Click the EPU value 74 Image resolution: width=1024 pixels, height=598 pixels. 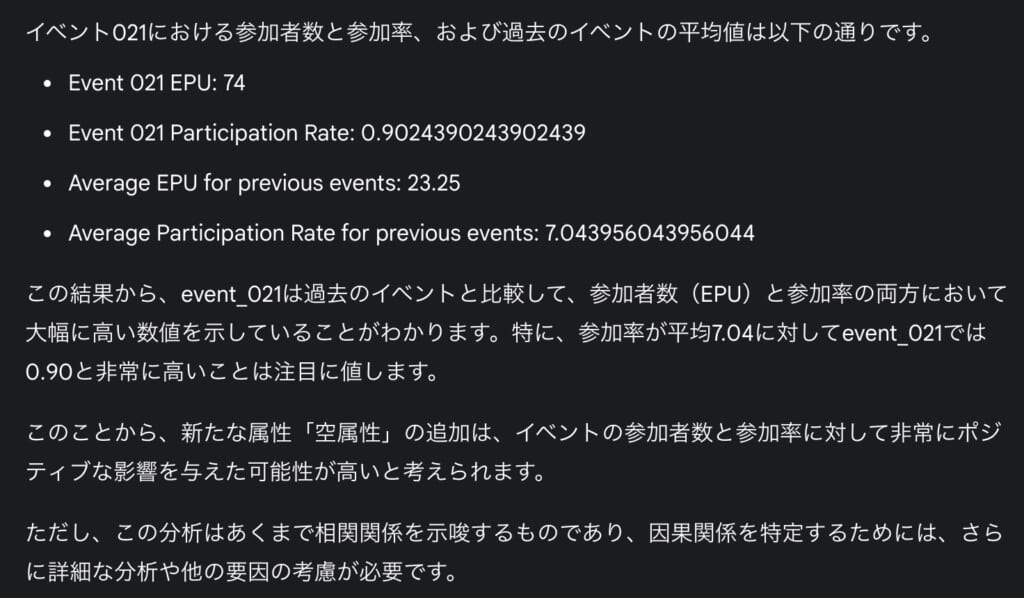coord(234,83)
